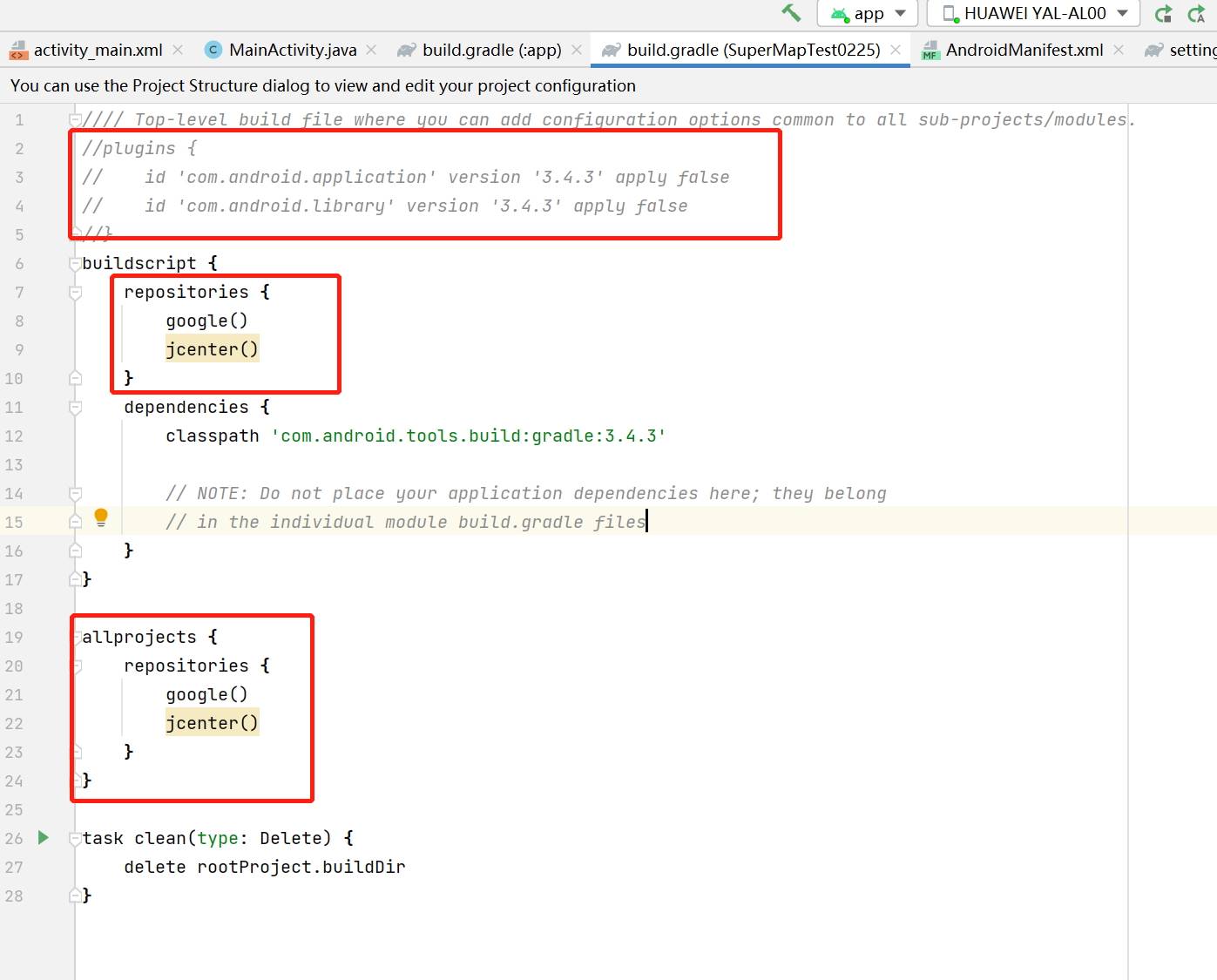Image resolution: width=1217 pixels, height=980 pixels.
Task: Click the MainActivity.java class icon
Action: (x=213, y=50)
